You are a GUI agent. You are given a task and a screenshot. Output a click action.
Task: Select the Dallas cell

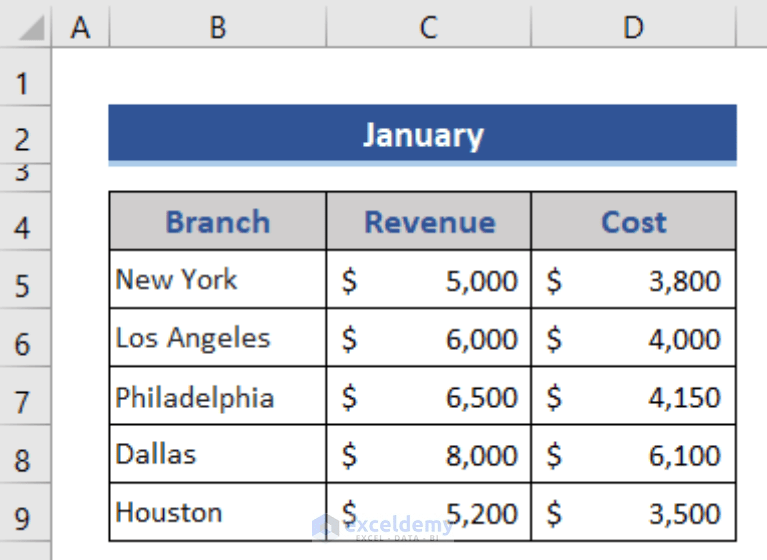(218, 454)
